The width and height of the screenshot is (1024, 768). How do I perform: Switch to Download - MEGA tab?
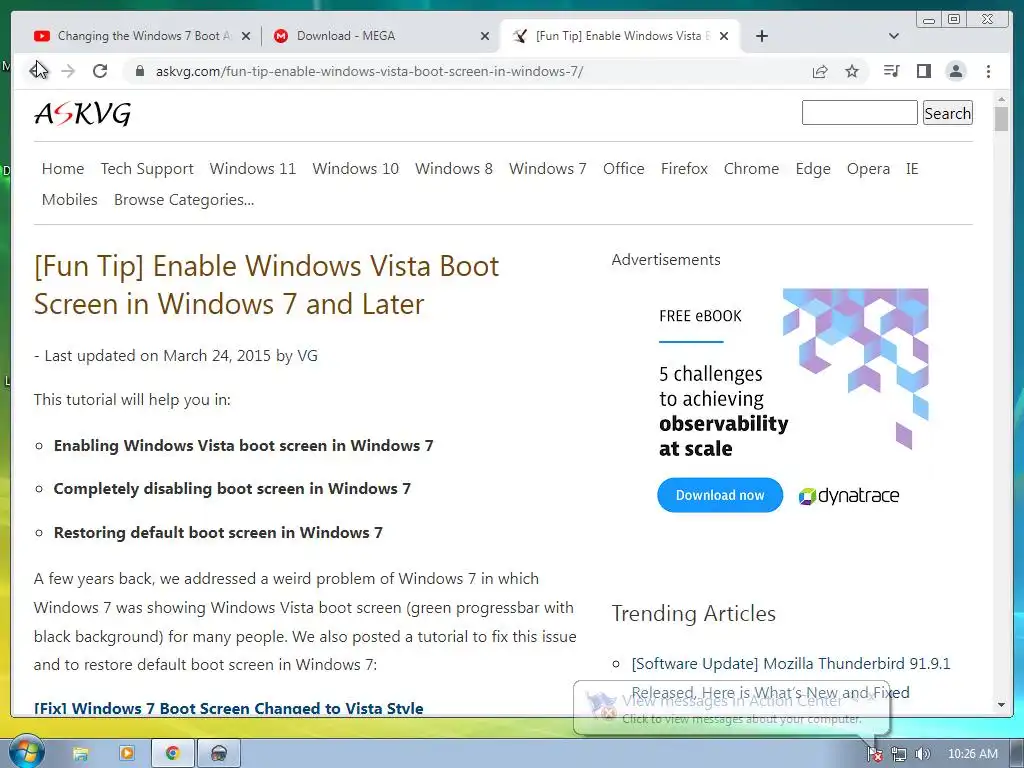(381, 36)
